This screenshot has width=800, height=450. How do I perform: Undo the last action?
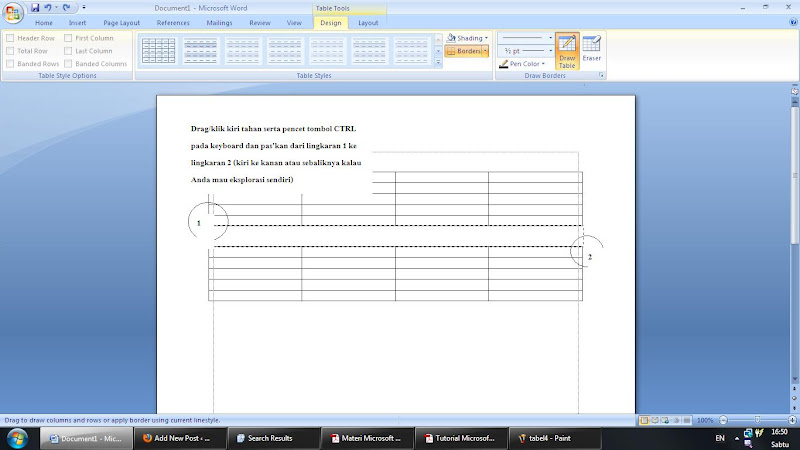pyautogui.click(x=47, y=8)
